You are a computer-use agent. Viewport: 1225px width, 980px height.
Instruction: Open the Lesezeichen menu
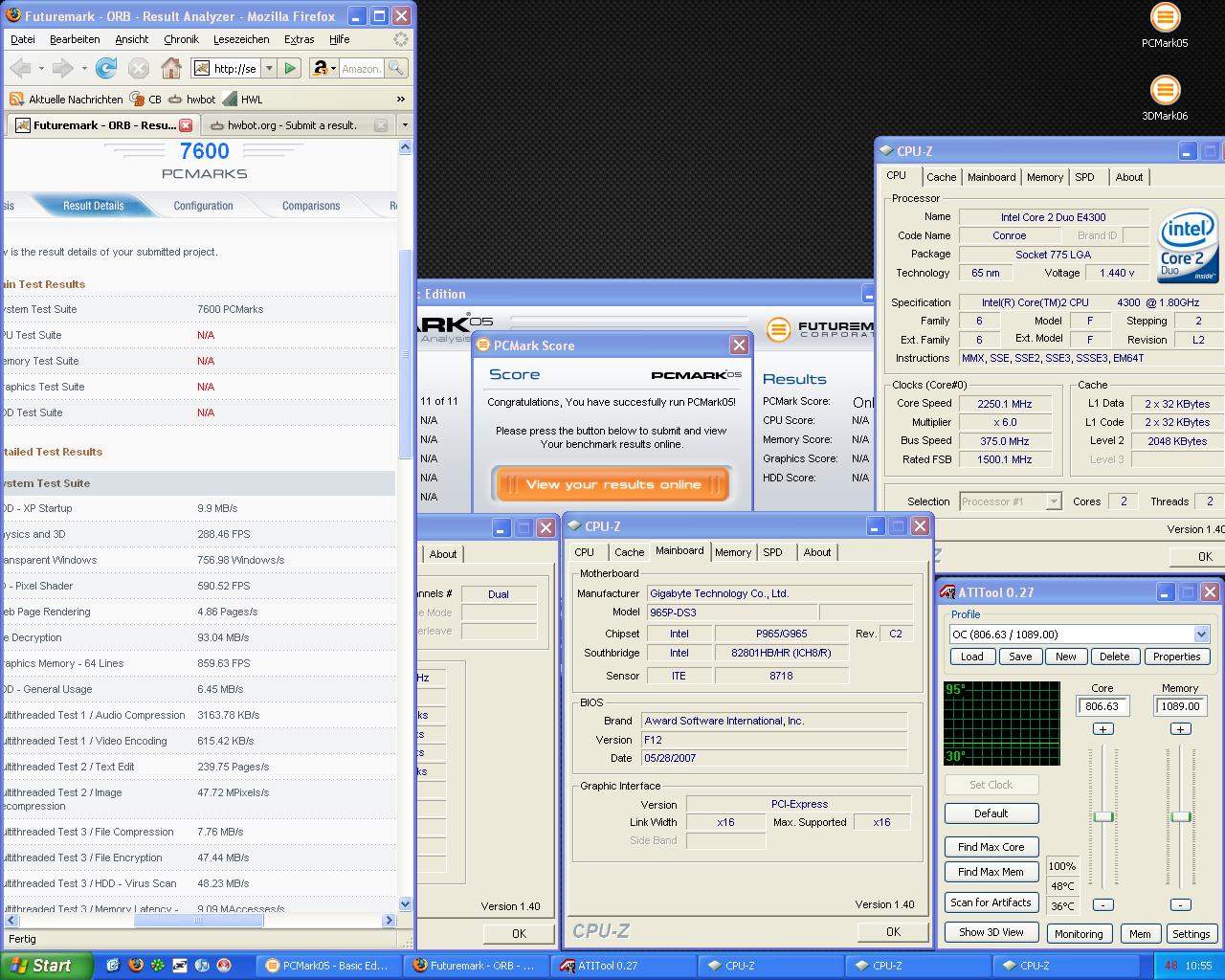click(x=241, y=39)
